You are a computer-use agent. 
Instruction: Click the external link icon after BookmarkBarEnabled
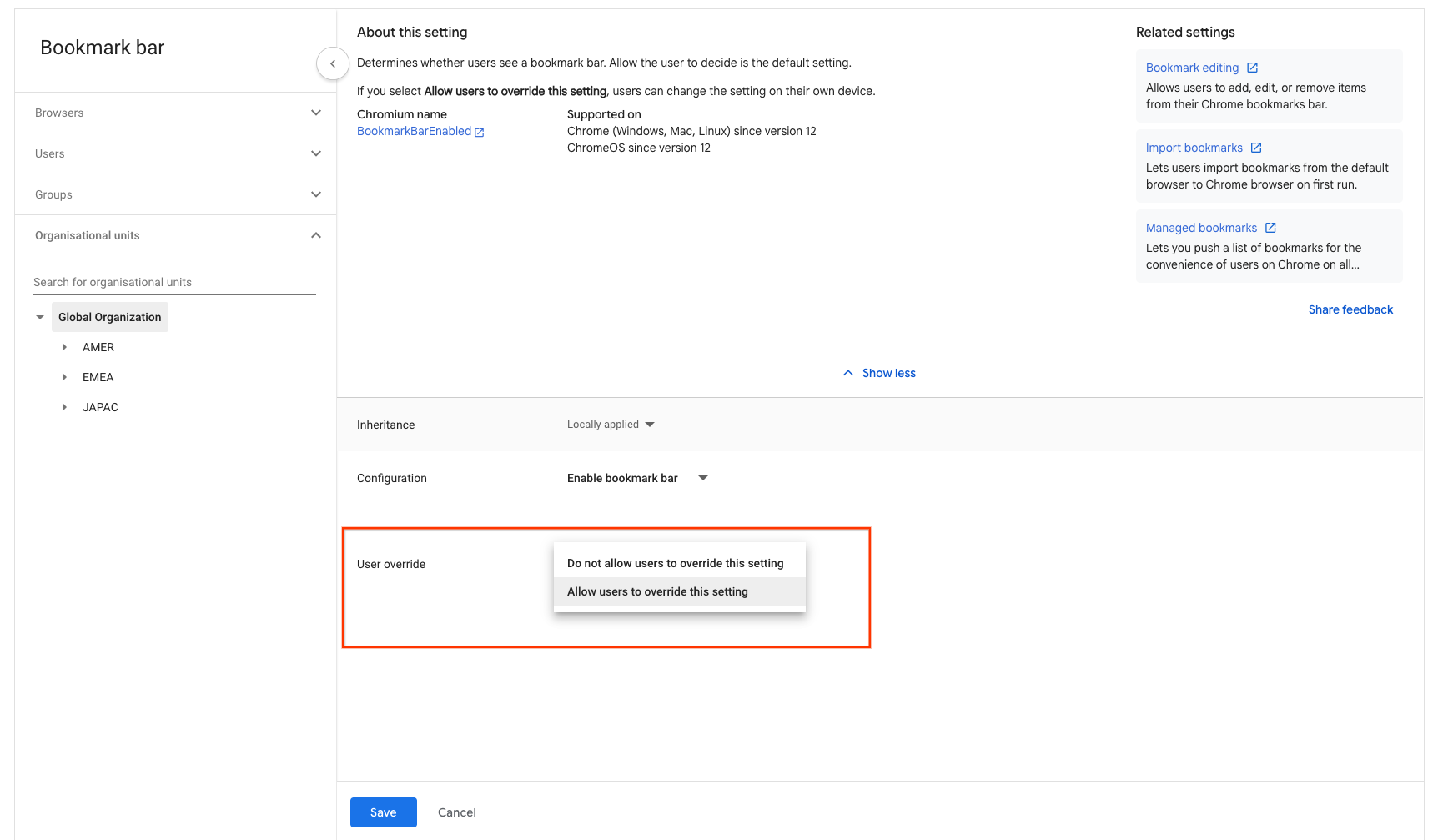(x=480, y=132)
